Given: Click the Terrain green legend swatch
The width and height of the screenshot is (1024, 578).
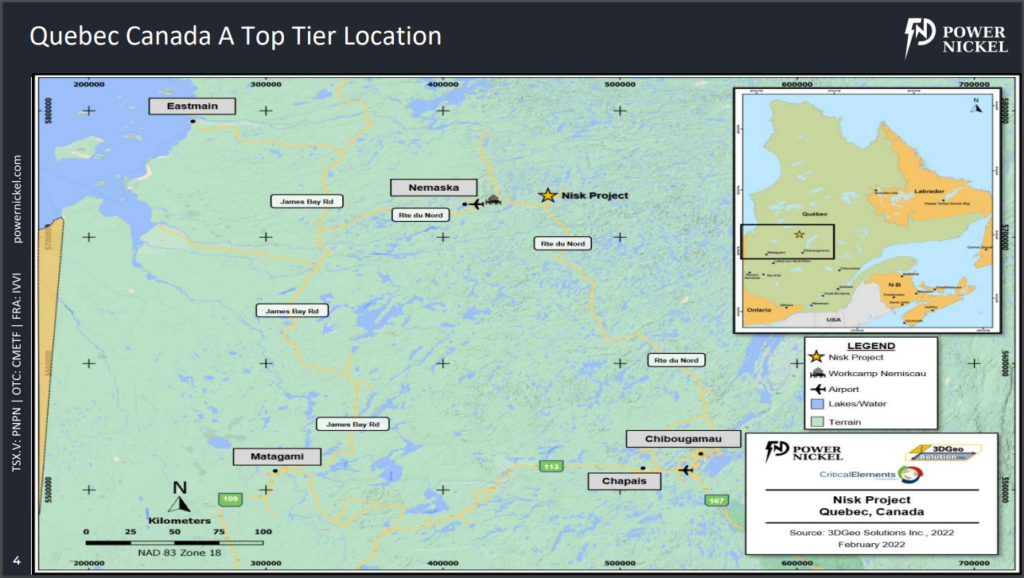Looking at the screenshot, I should (817, 422).
